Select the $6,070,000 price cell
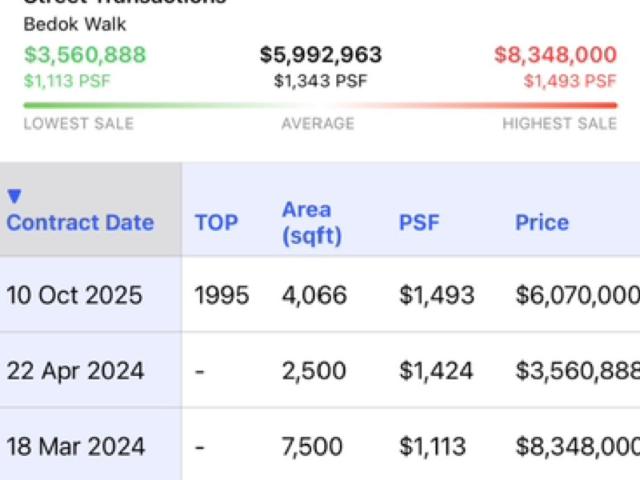 (578, 295)
